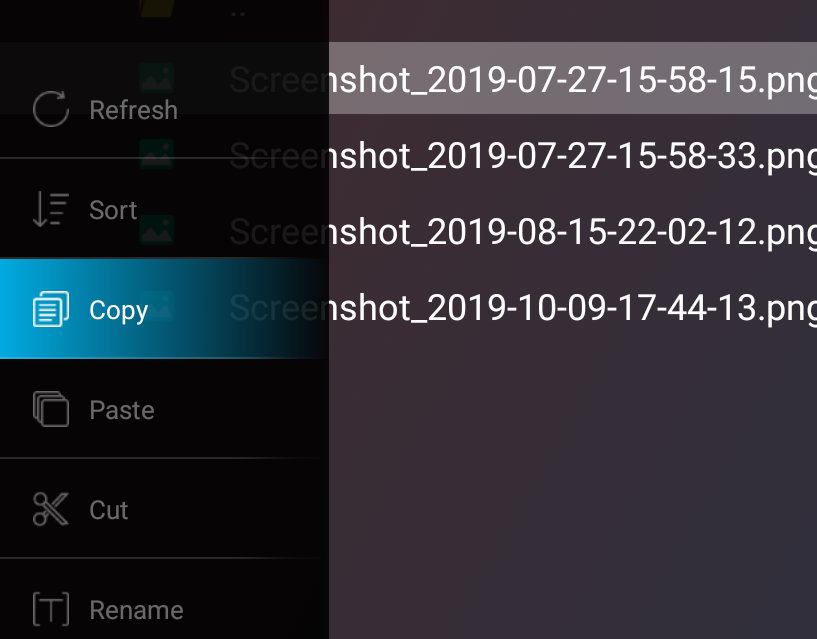Click the Sort arrow-and-lines icon
817x639 pixels.
[x=51, y=209]
